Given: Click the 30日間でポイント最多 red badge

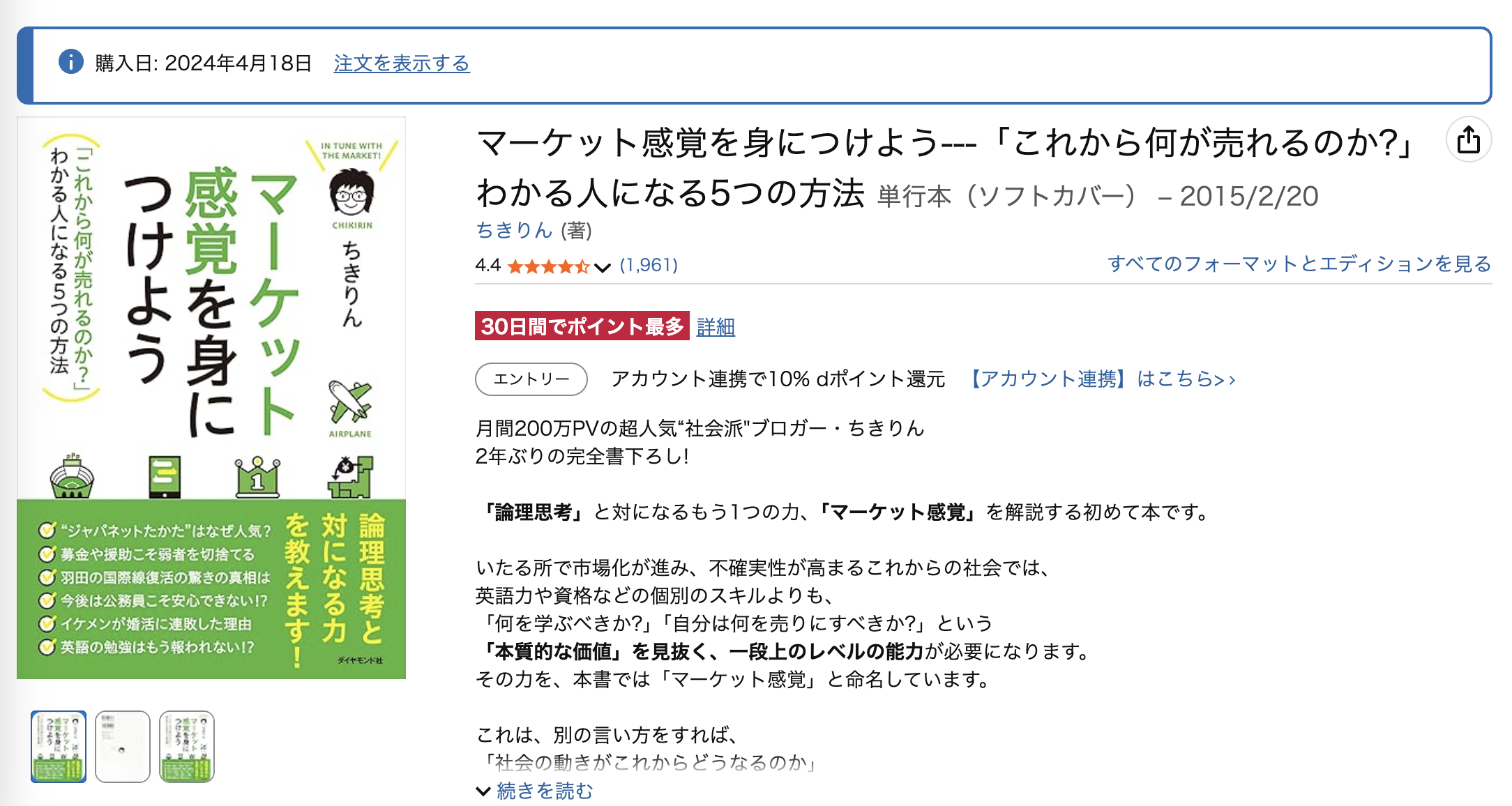Looking at the screenshot, I should tap(582, 326).
